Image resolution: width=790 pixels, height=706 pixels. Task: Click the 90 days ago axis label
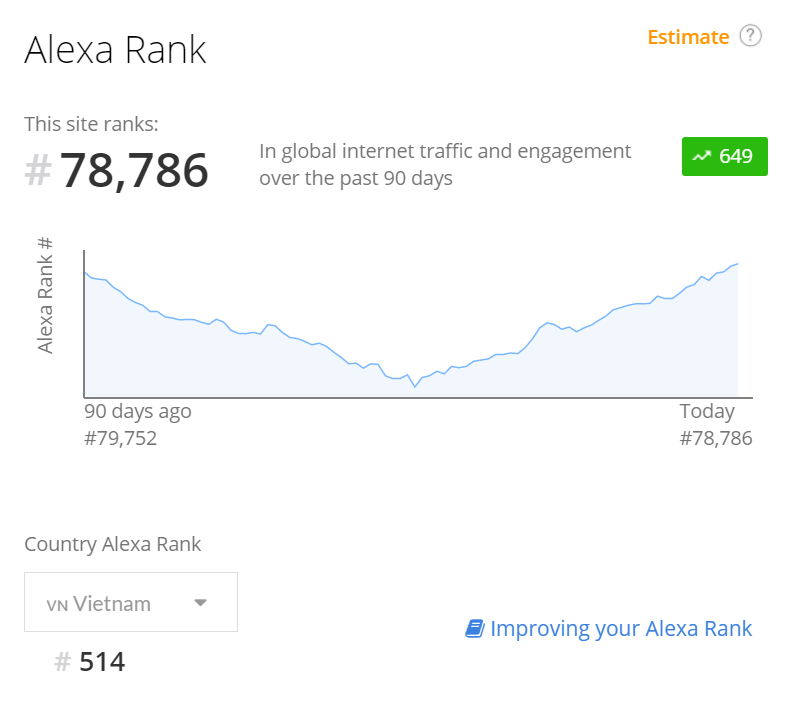point(138,412)
